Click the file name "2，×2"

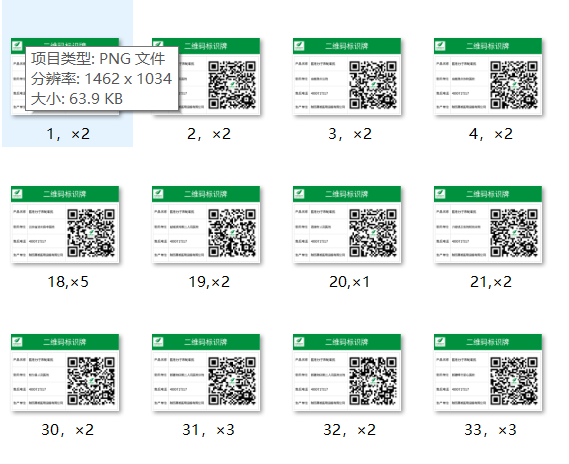(x=209, y=134)
